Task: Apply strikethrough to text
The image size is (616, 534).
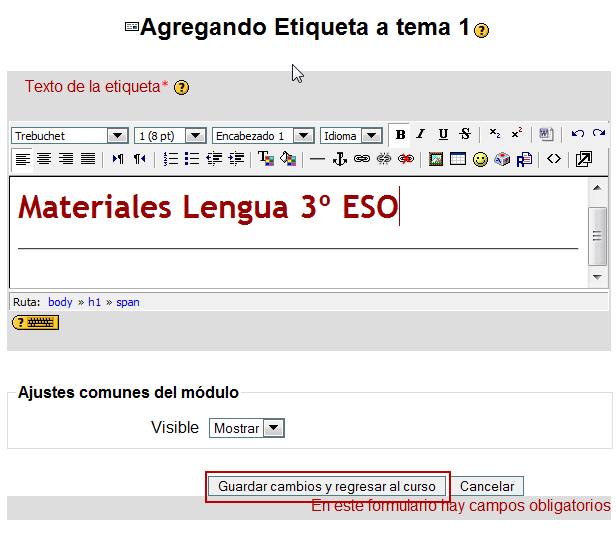Action: tap(465, 135)
